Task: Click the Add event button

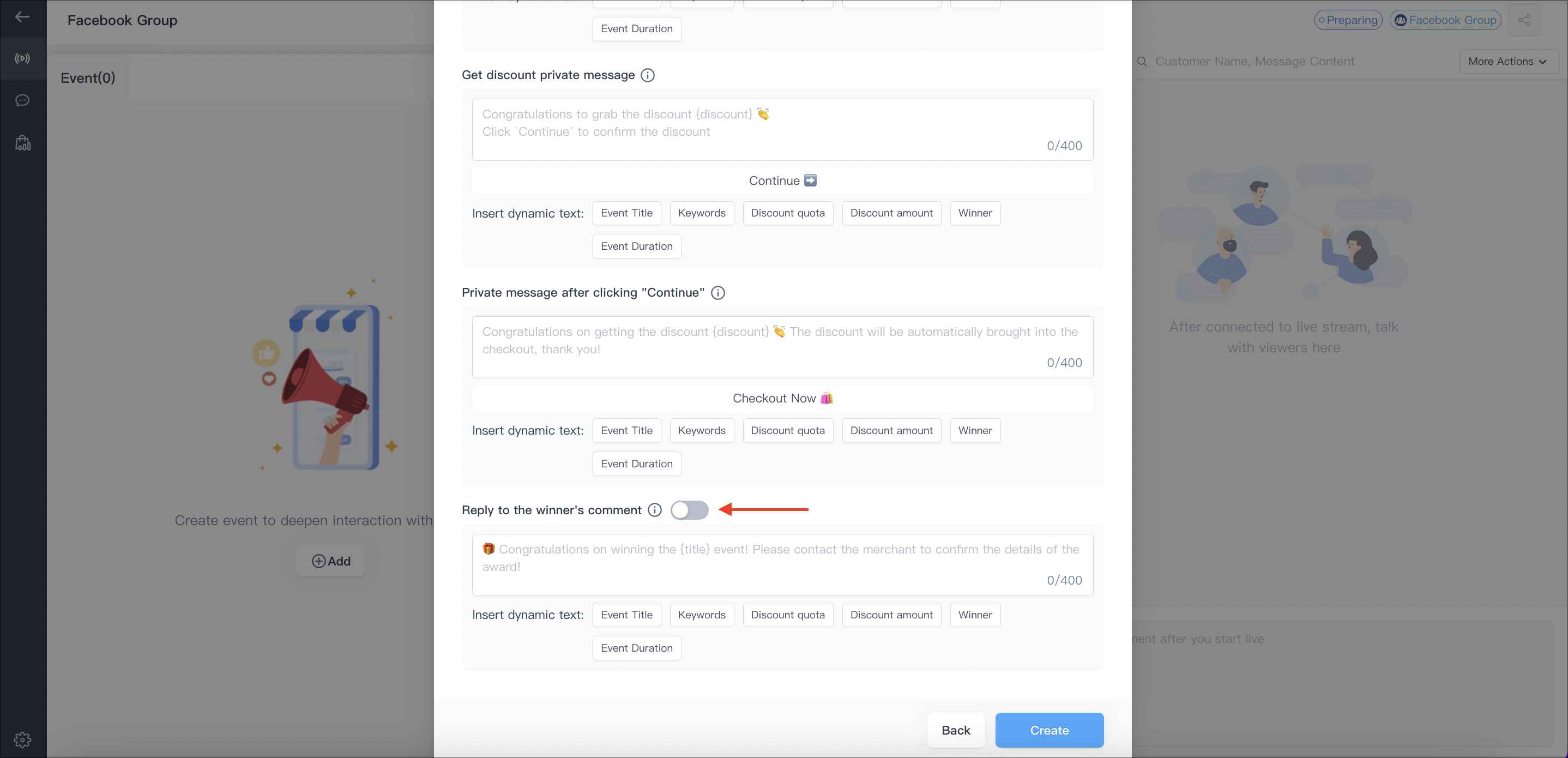Action: (330, 561)
